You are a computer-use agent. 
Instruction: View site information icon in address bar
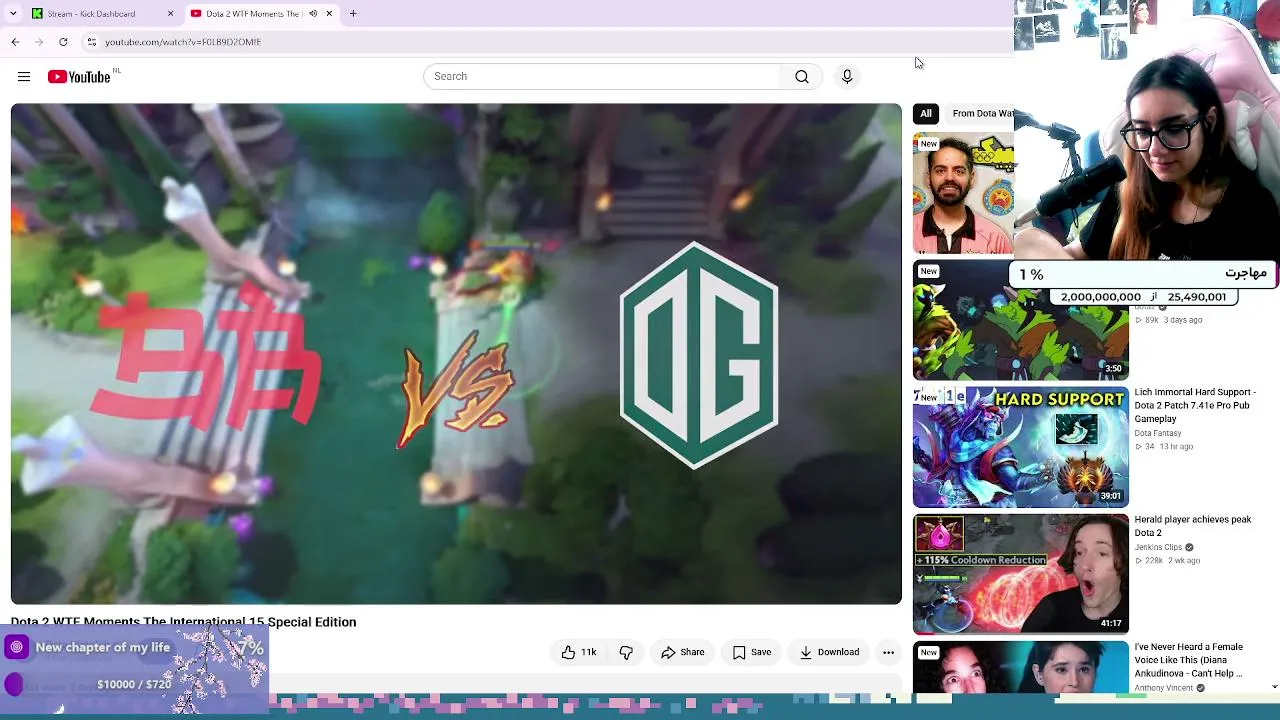point(91,42)
